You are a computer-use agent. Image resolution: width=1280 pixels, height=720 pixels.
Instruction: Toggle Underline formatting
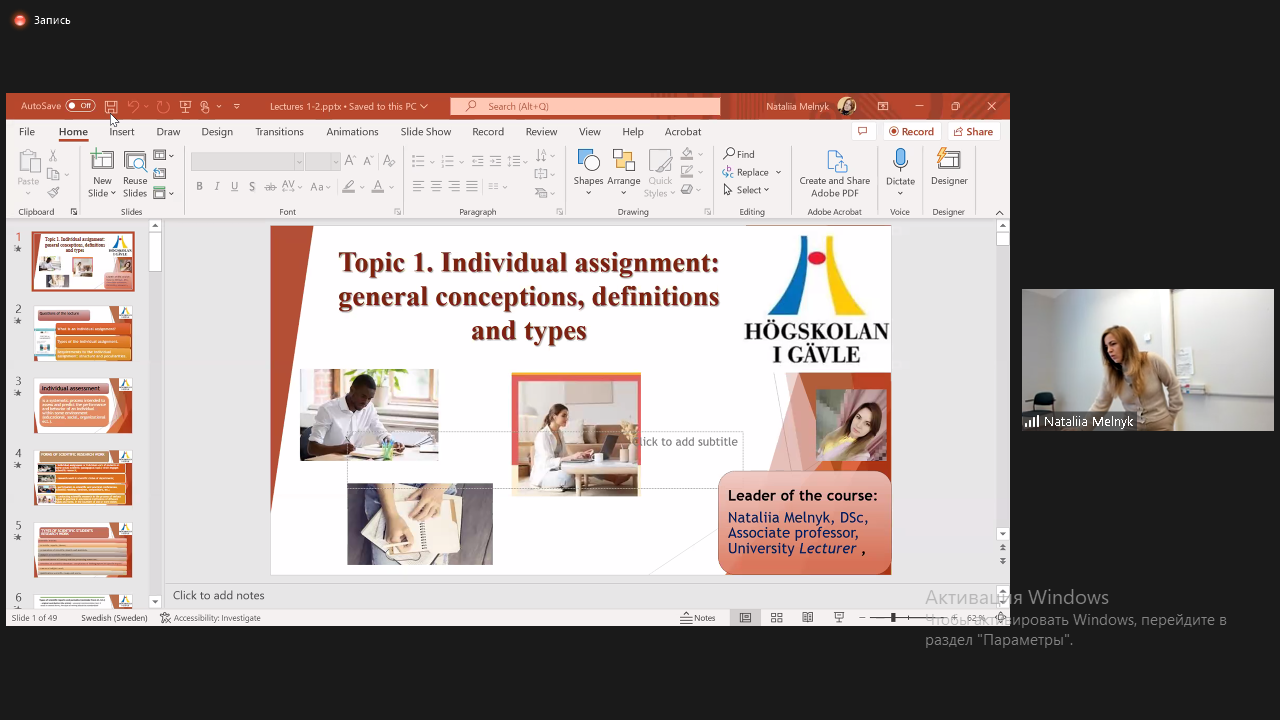(x=235, y=186)
